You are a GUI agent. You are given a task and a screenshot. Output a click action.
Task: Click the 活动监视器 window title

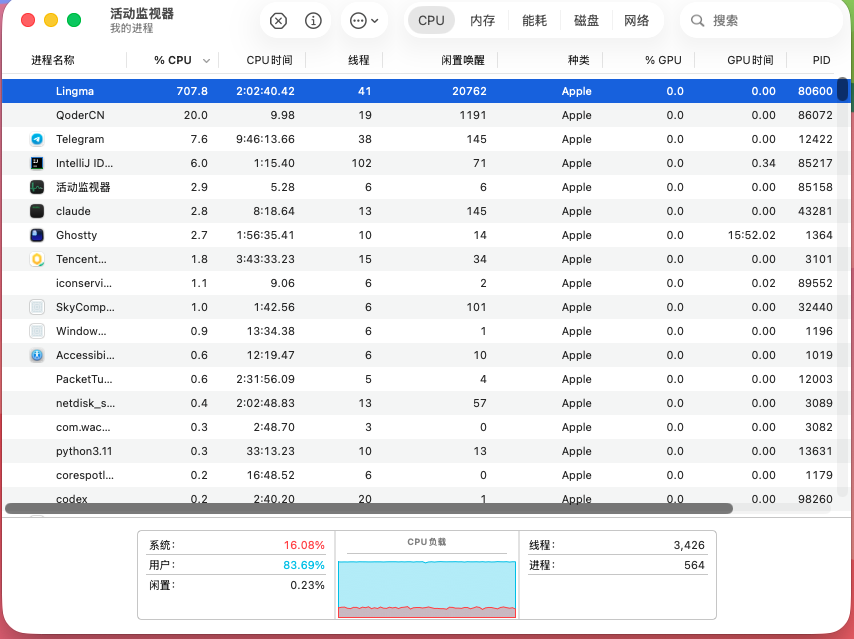[x=142, y=14]
